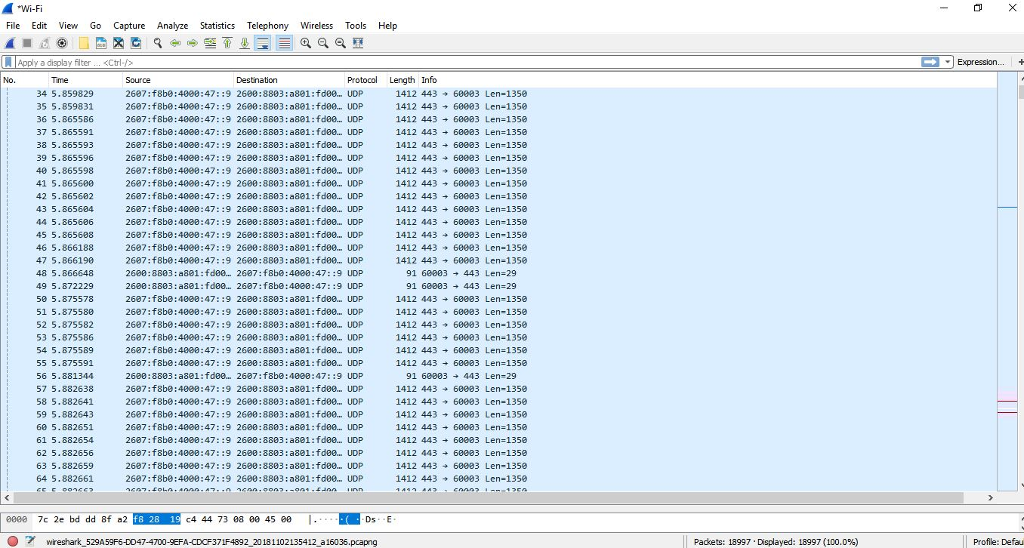The height and width of the screenshot is (548, 1024).
Task: Sort packets by No. column
Action: click(x=25, y=80)
